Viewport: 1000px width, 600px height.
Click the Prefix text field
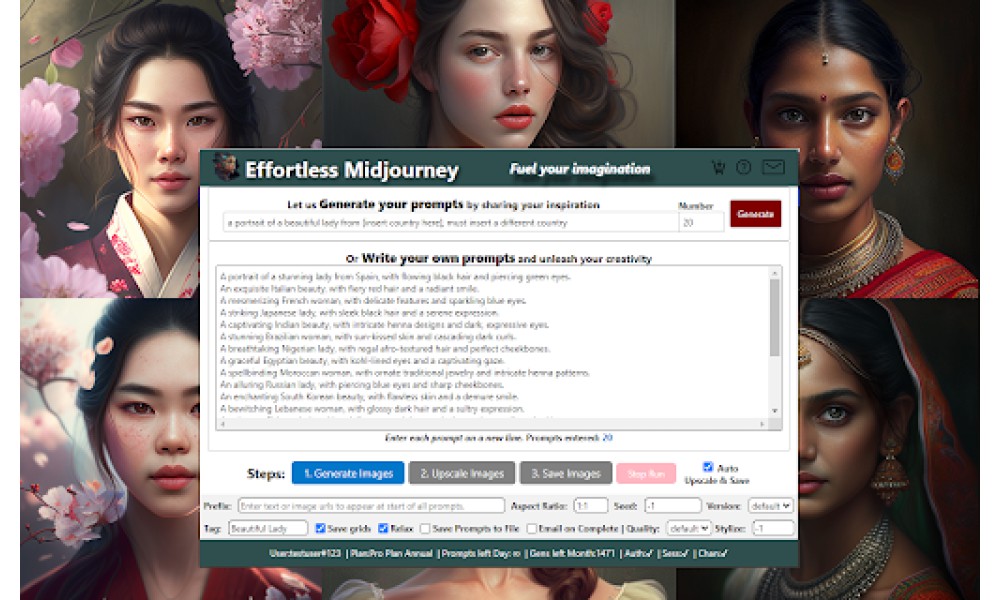(x=371, y=506)
